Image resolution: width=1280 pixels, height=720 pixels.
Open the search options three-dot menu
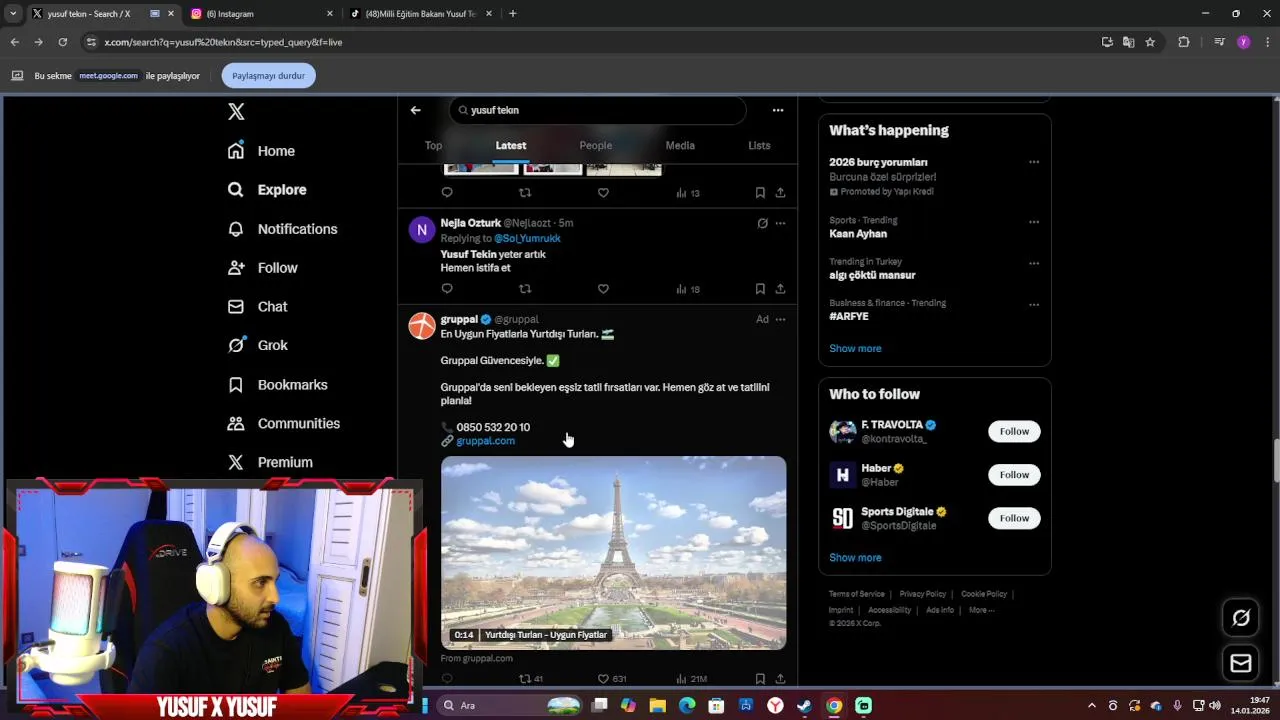pyautogui.click(x=778, y=110)
